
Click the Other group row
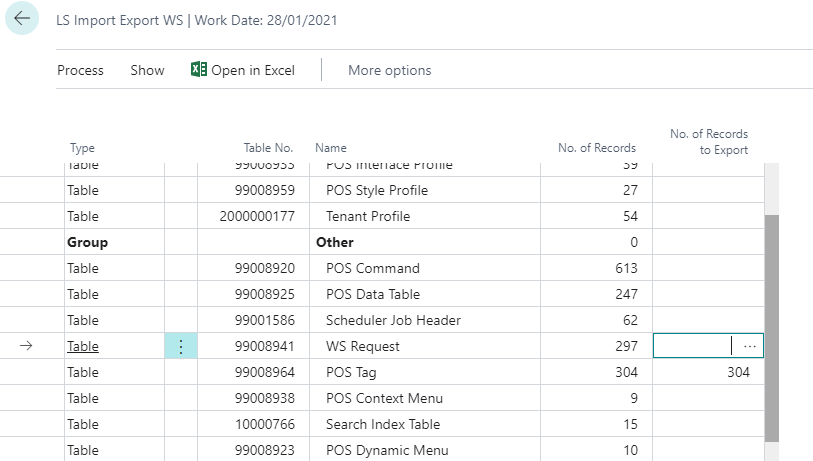pos(335,242)
